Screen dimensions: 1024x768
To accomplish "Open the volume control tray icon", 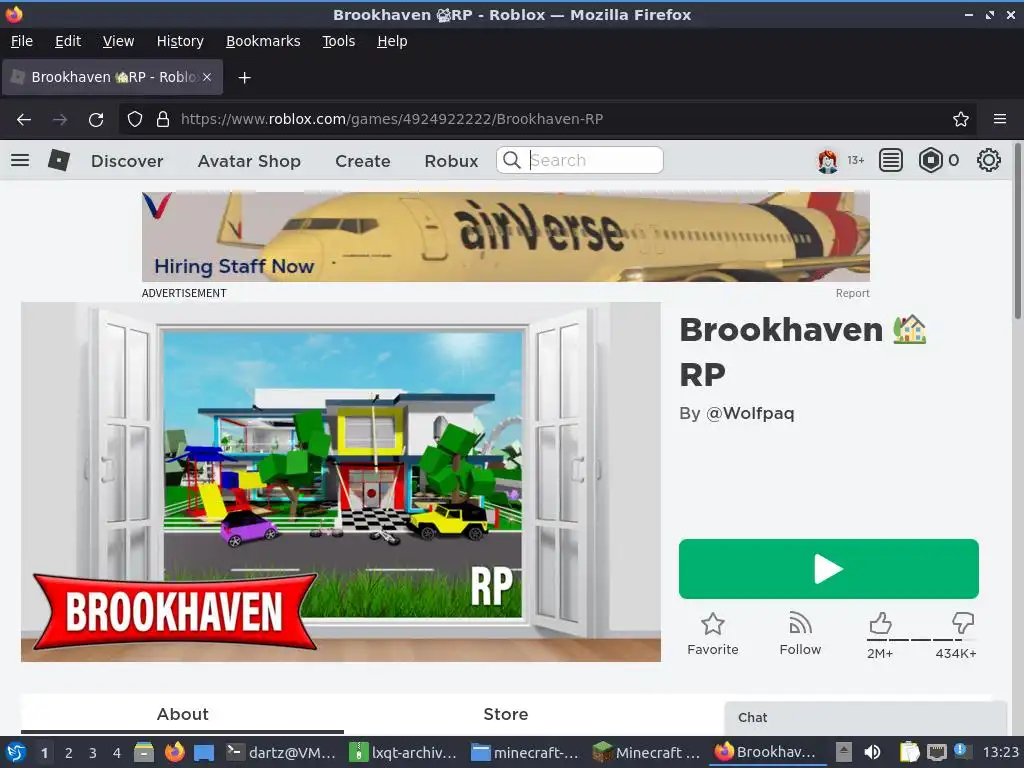I will tap(872, 752).
